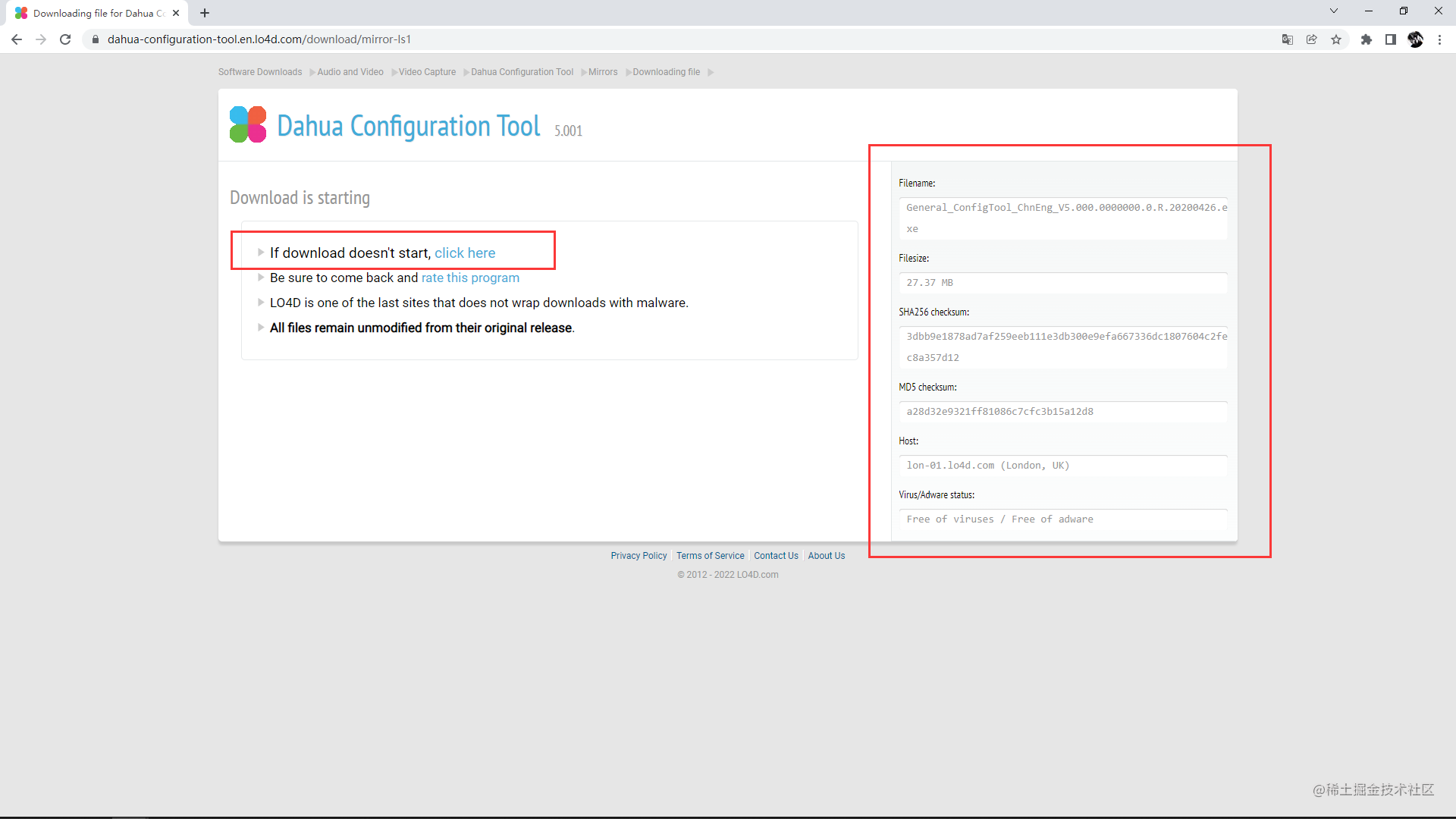Viewport: 1456px width, 819px height.
Task: Click 'LO4D is one of the last sites' text
Action: [479, 303]
